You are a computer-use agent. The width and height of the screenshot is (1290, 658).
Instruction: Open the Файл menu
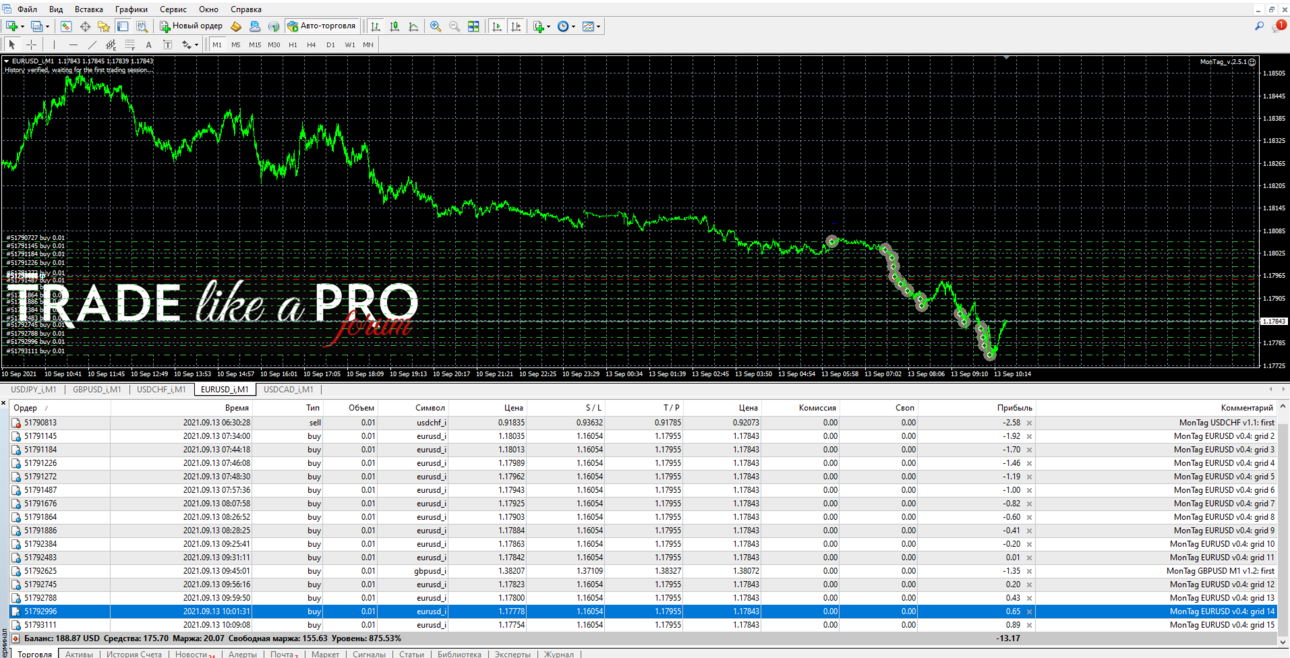click(x=27, y=9)
